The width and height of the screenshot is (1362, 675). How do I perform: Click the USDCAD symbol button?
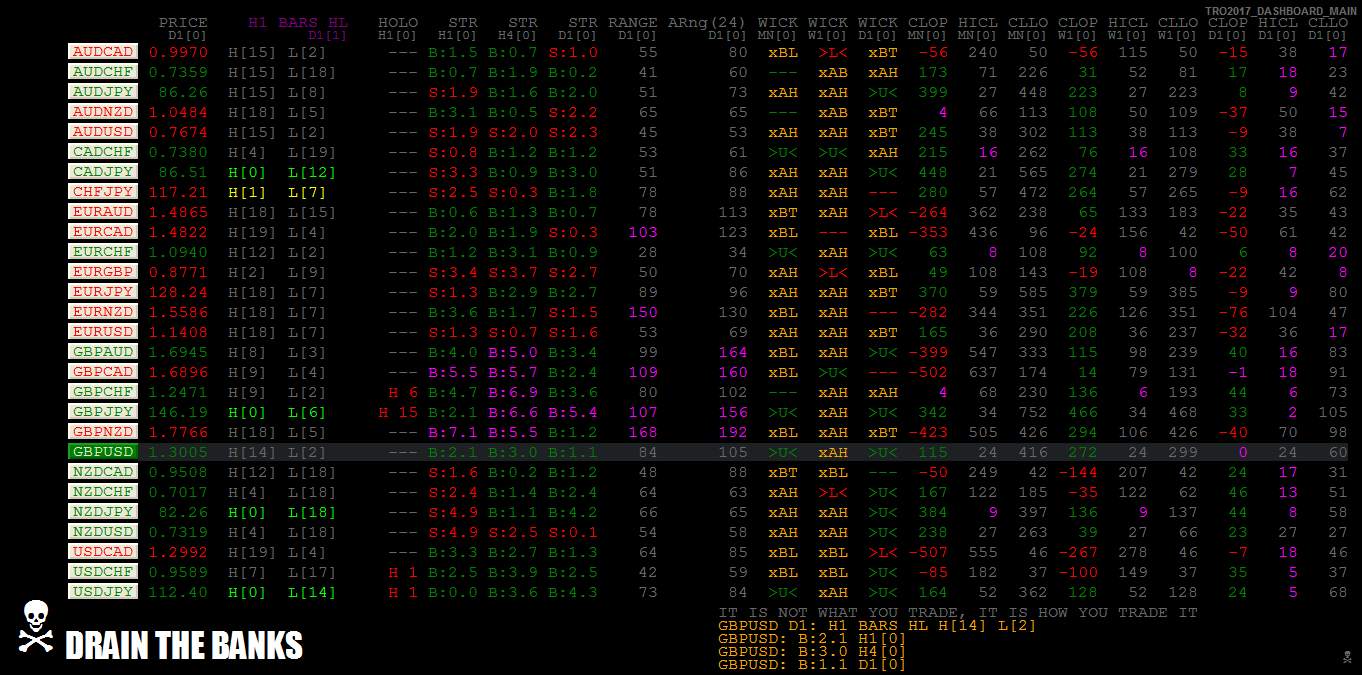point(103,552)
